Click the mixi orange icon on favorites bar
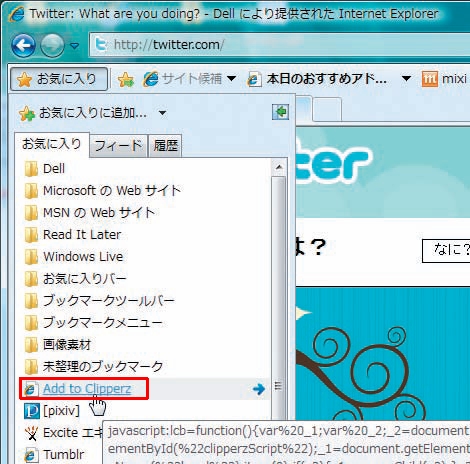The height and width of the screenshot is (464, 470). (429, 79)
